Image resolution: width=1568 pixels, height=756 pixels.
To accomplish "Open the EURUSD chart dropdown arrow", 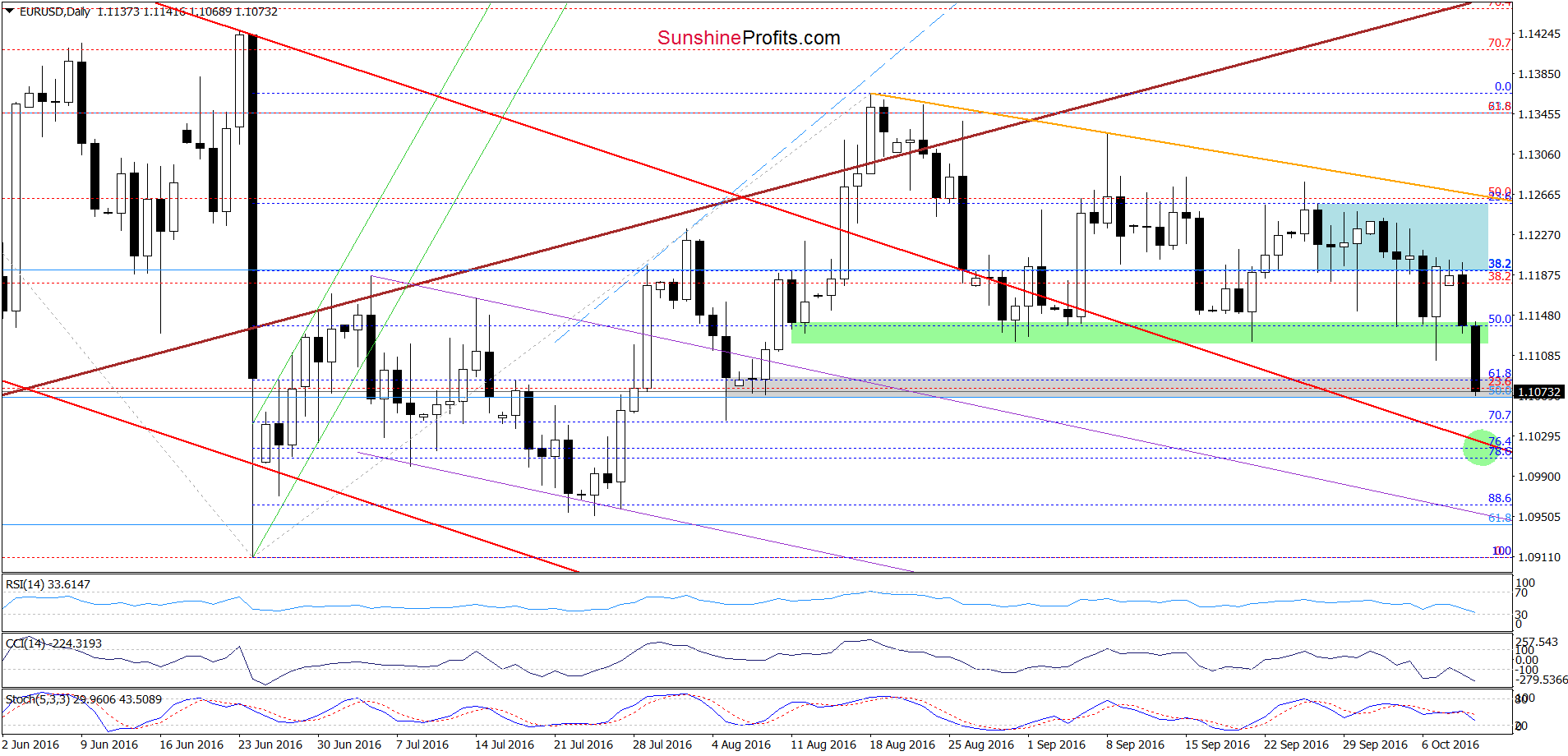I will tap(9, 12).
